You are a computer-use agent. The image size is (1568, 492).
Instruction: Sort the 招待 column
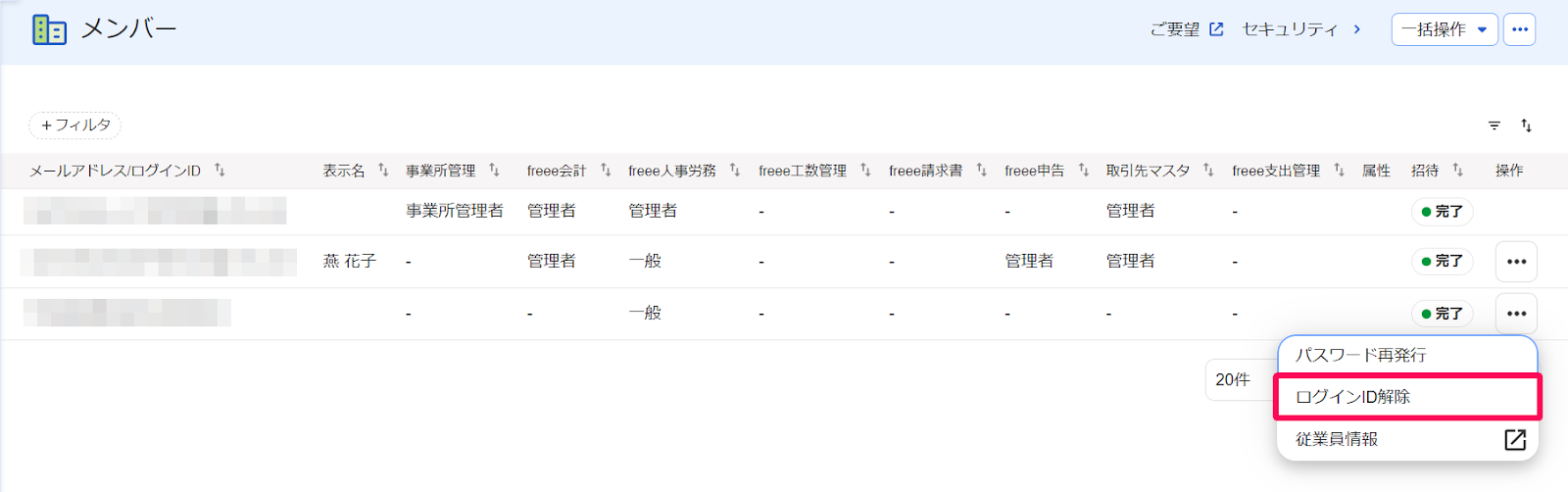tap(1457, 171)
